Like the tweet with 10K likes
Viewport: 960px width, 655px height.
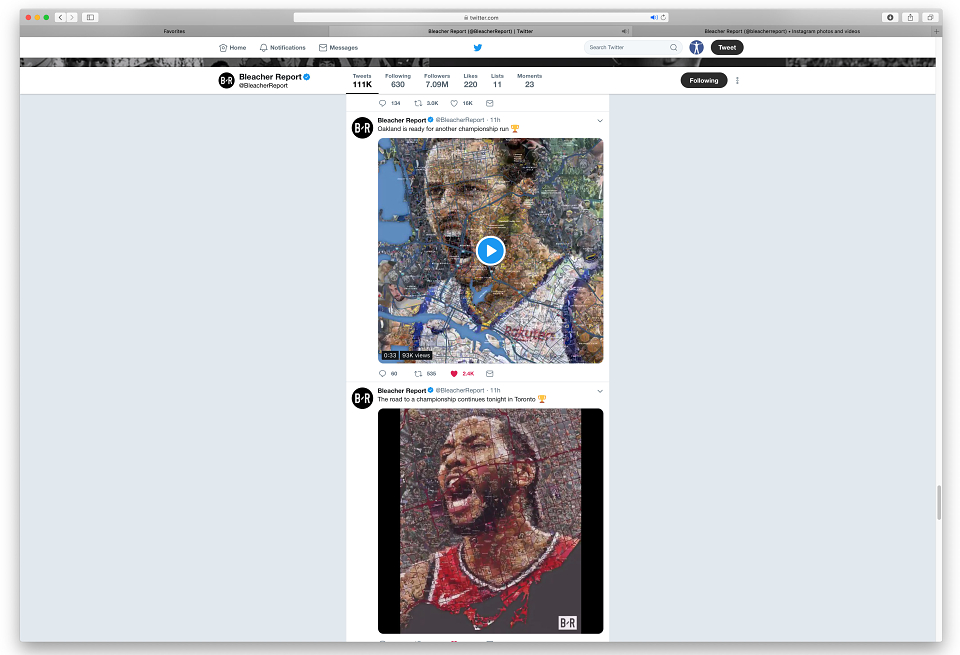454,103
